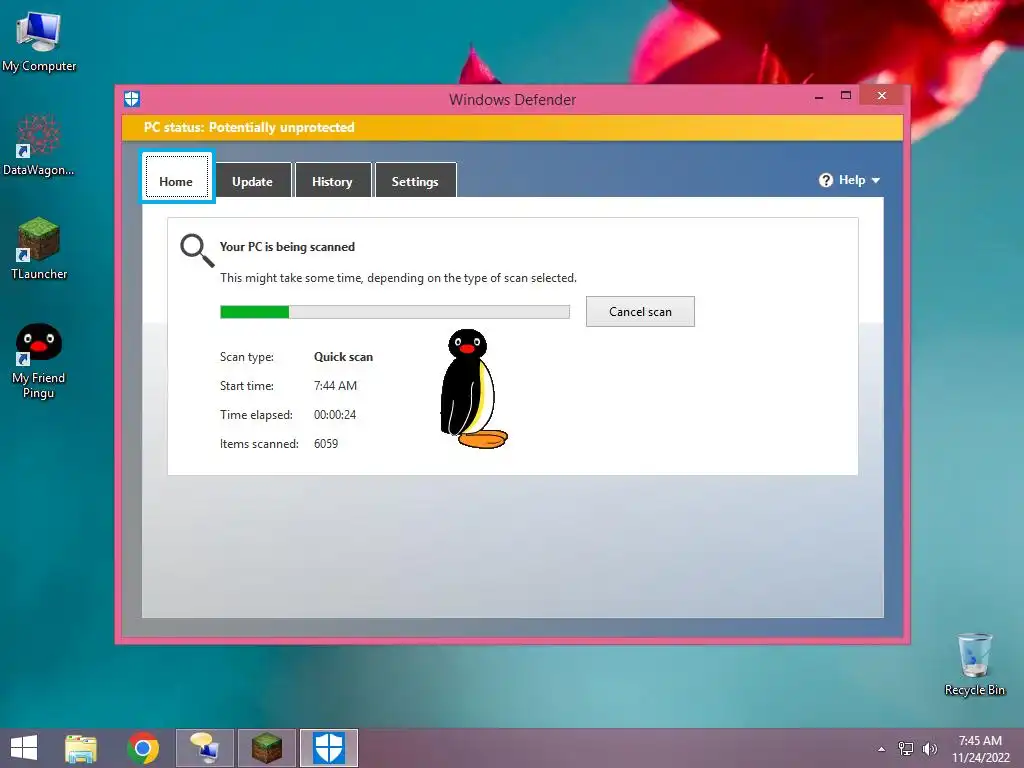
Task: Show hidden system tray icons
Action: 882,749
